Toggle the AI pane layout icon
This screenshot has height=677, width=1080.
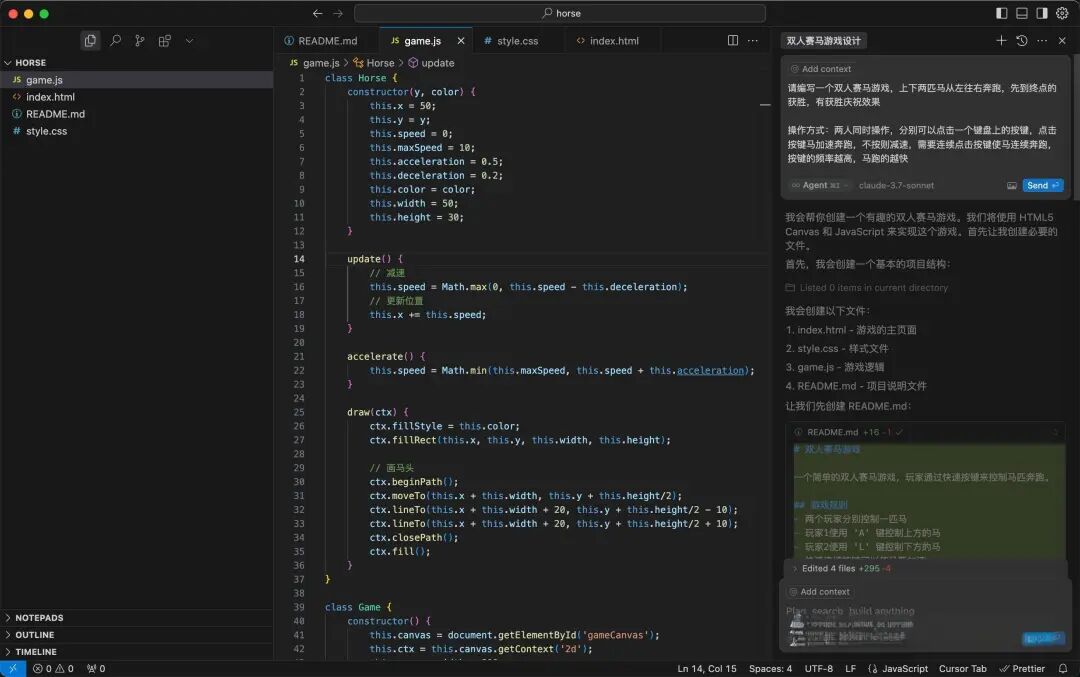1042,13
